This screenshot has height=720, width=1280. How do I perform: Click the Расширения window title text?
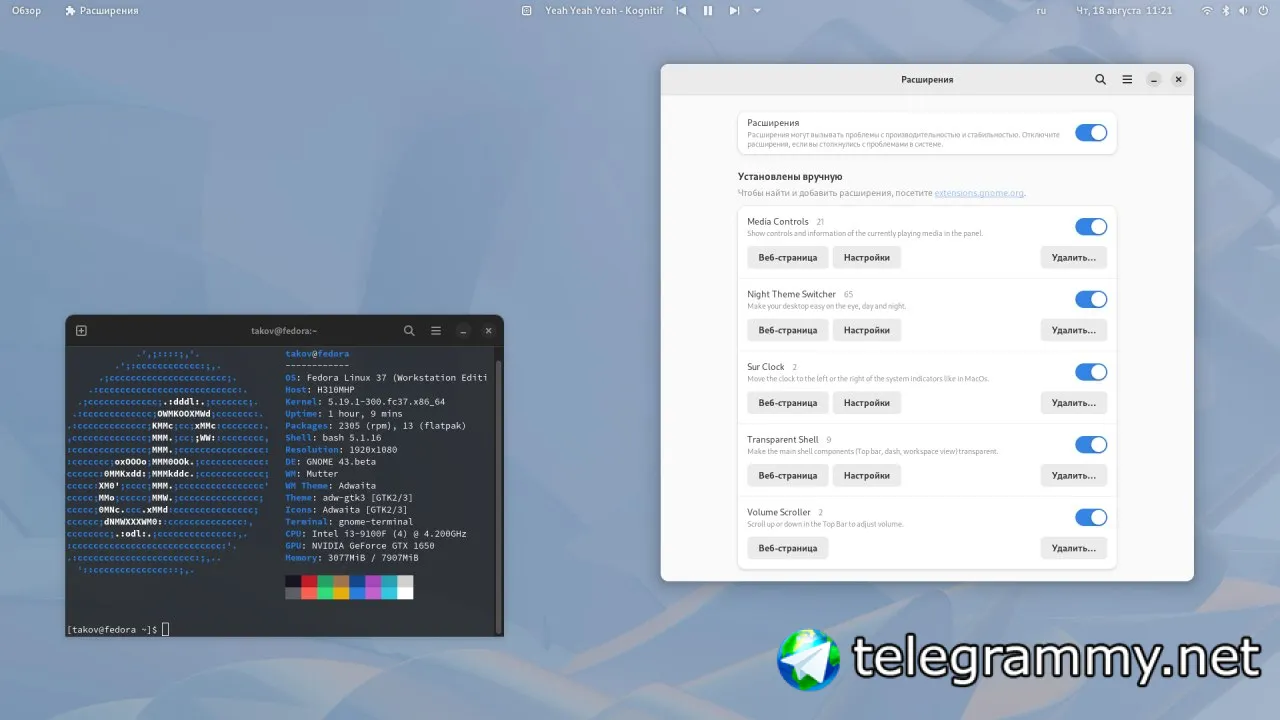pos(927,79)
